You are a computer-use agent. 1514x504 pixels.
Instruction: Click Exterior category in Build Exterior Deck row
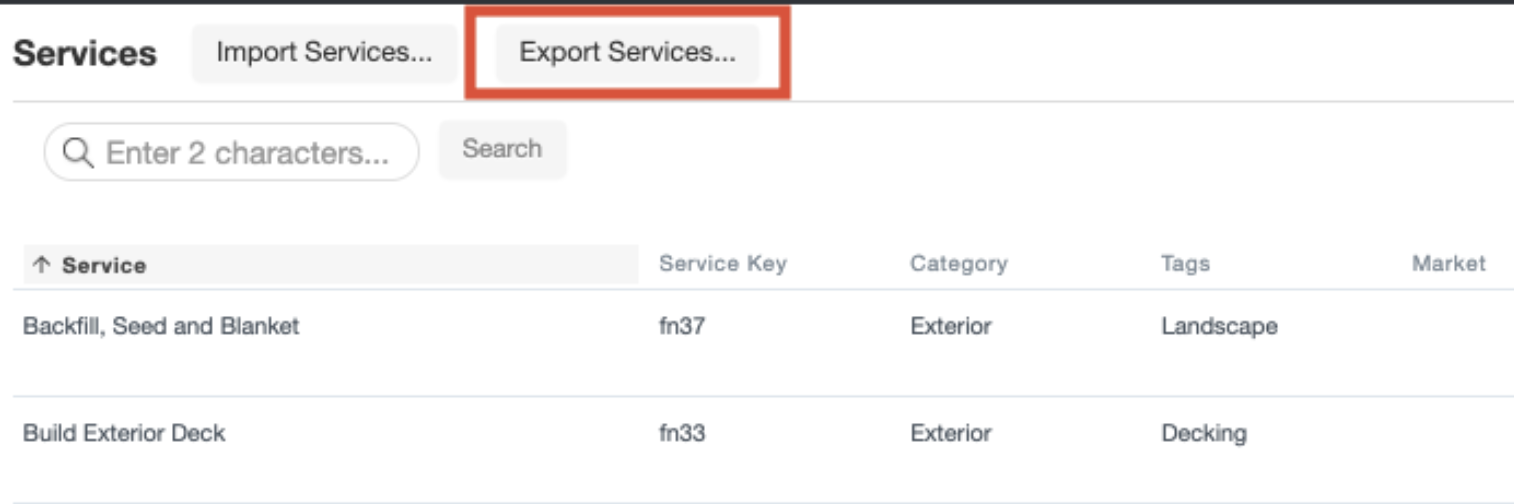[950, 433]
